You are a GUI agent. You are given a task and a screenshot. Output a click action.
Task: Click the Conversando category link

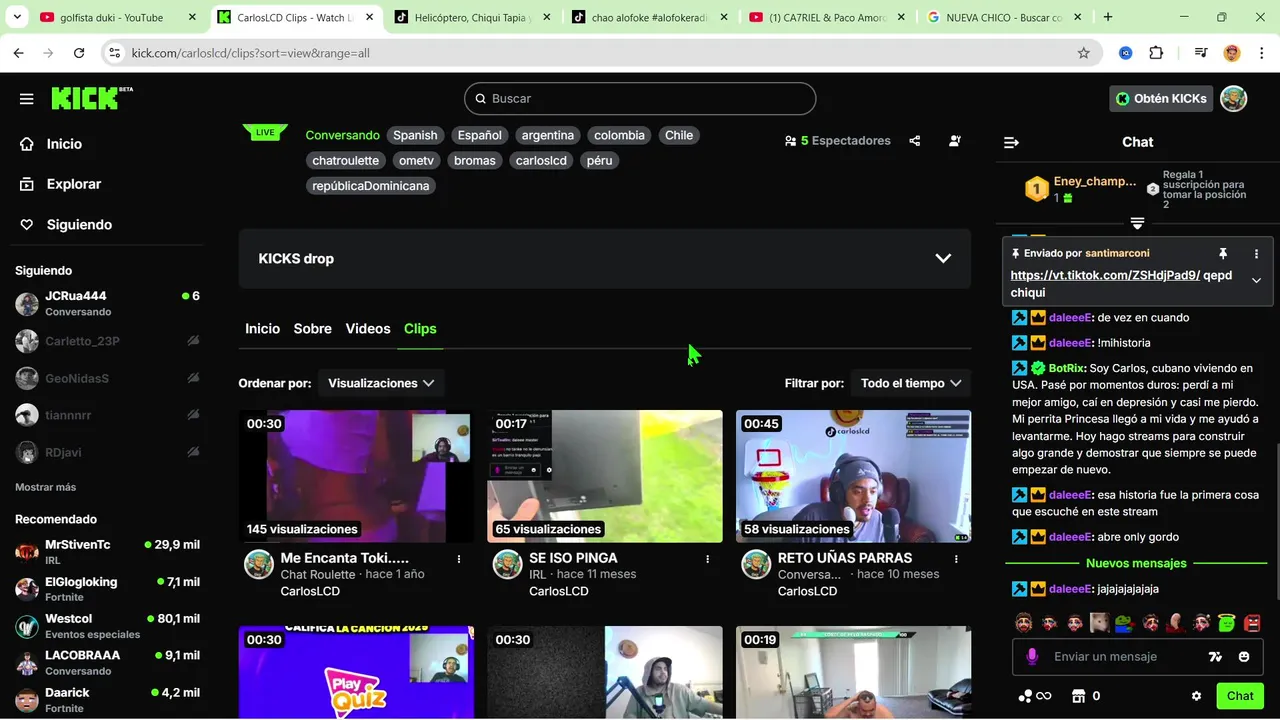click(x=342, y=135)
